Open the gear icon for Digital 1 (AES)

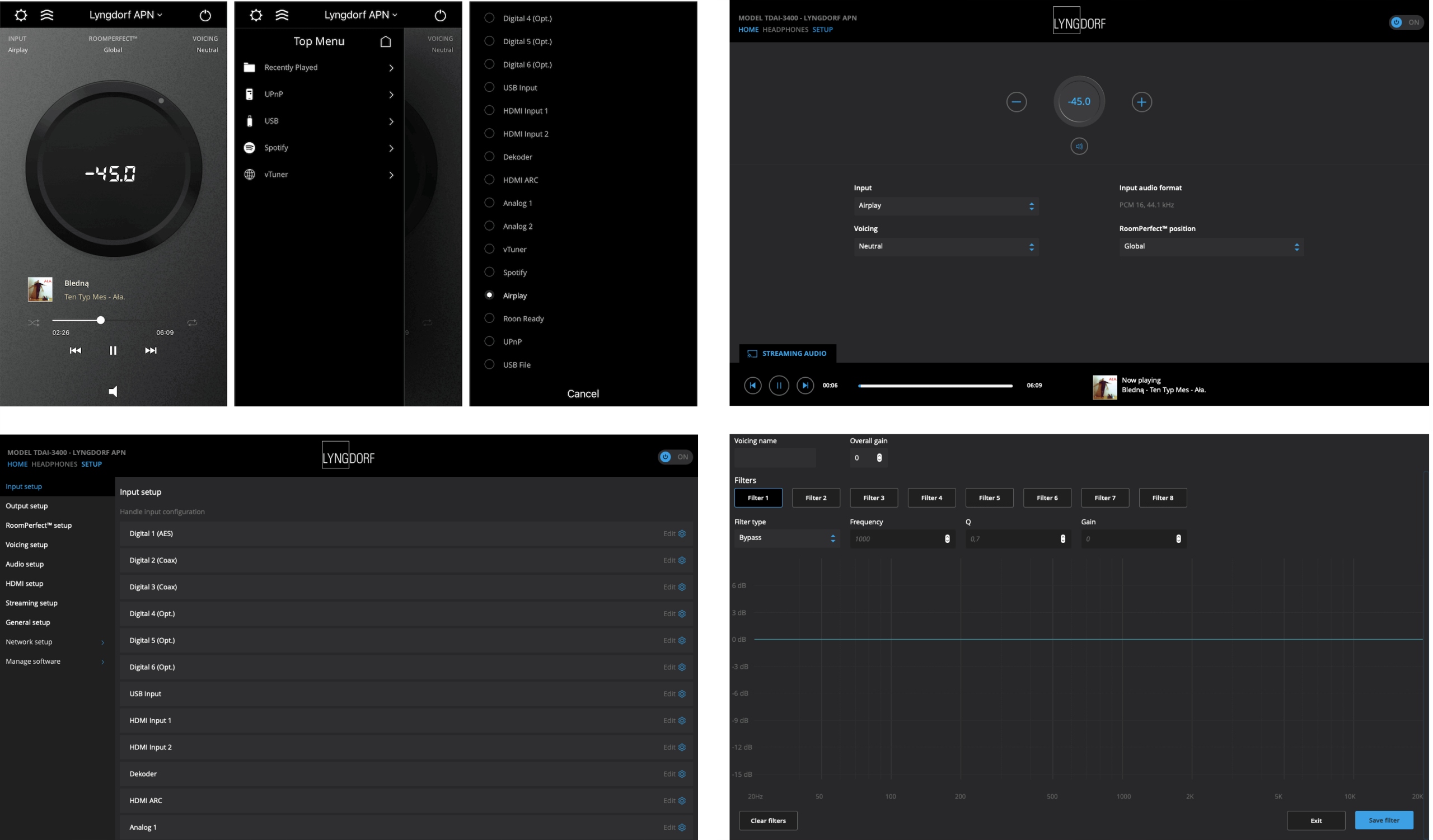[x=682, y=534]
